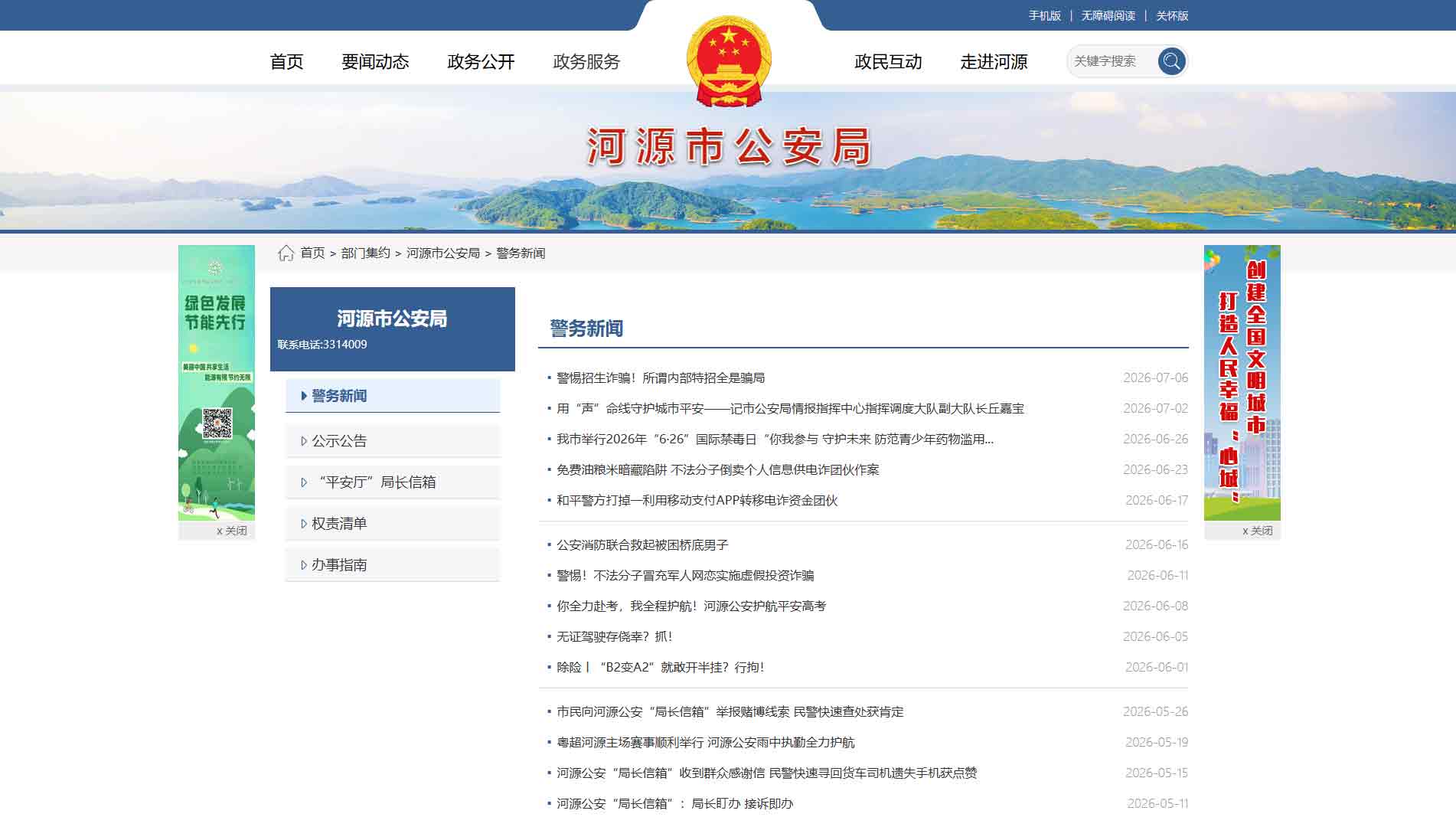
Task: Open article 市民向河源公安举报赌博线索
Action: coord(730,712)
